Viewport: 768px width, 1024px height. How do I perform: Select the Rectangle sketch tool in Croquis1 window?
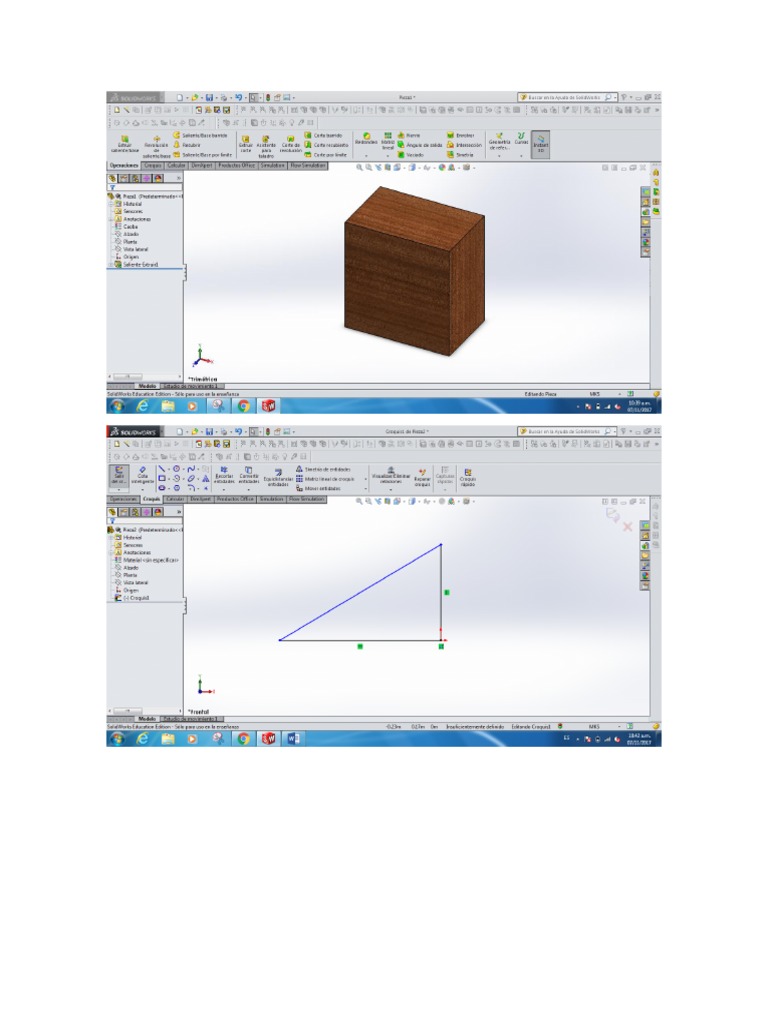click(162, 479)
